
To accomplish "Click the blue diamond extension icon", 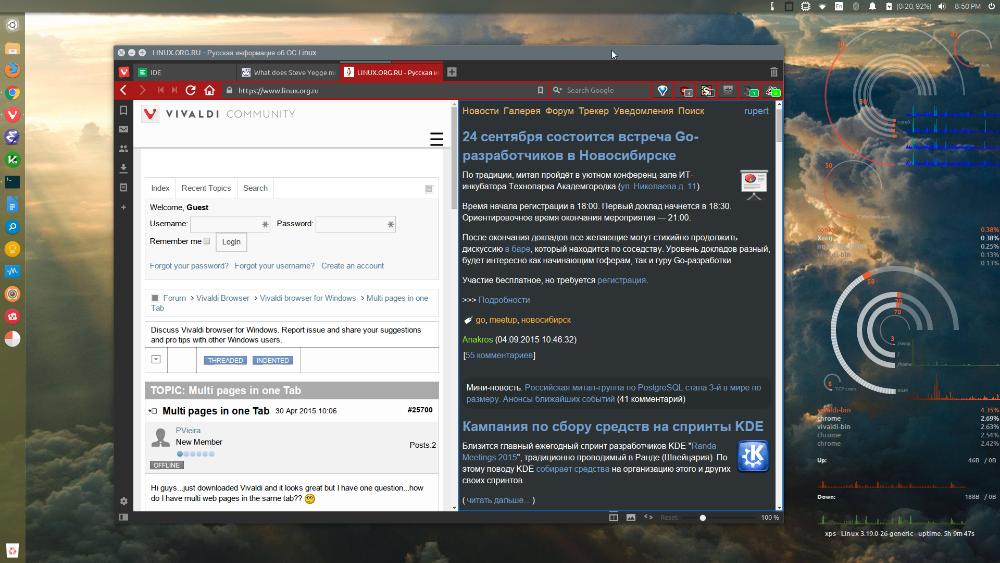I will point(663,91).
